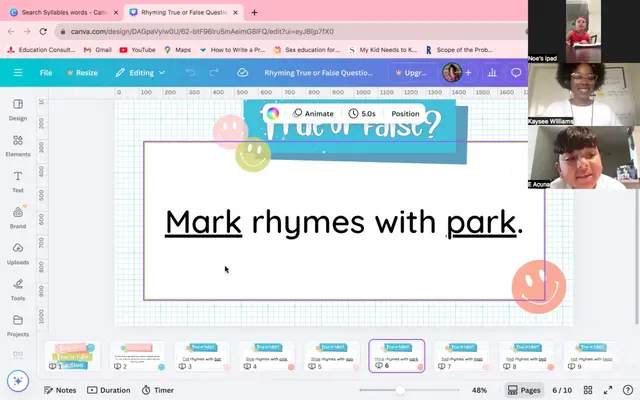Select the orange smiley face sticker
Image resolution: width=640 pixels, height=400 pixels.
pyautogui.click(x=539, y=287)
